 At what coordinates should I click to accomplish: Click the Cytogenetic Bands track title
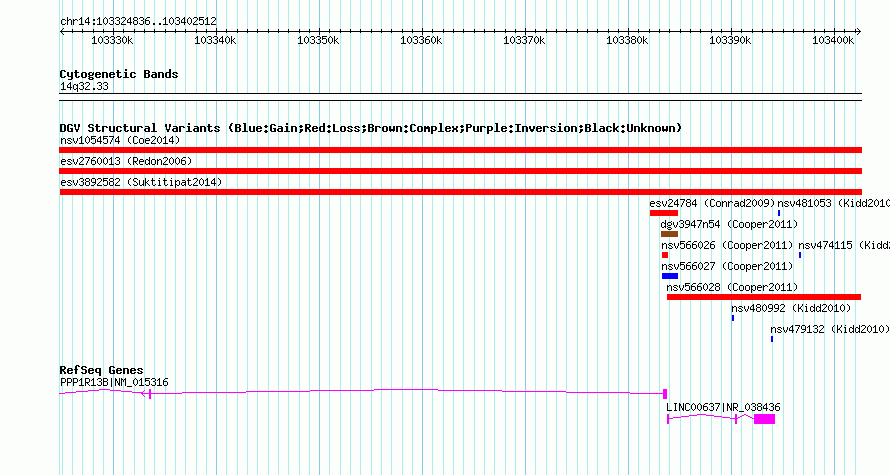click(x=119, y=74)
